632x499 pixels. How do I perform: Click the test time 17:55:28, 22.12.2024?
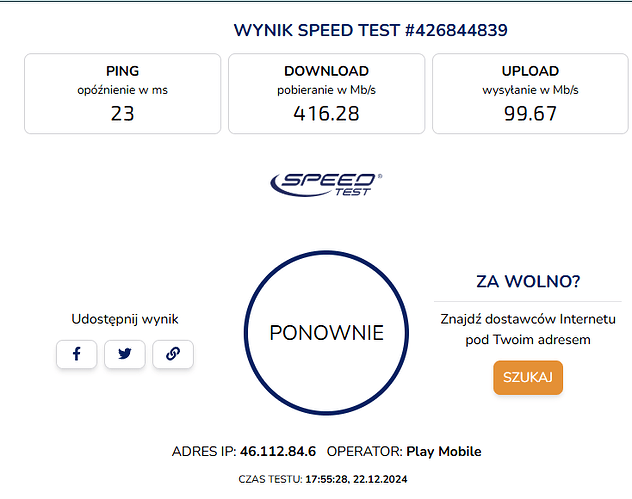(355, 480)
